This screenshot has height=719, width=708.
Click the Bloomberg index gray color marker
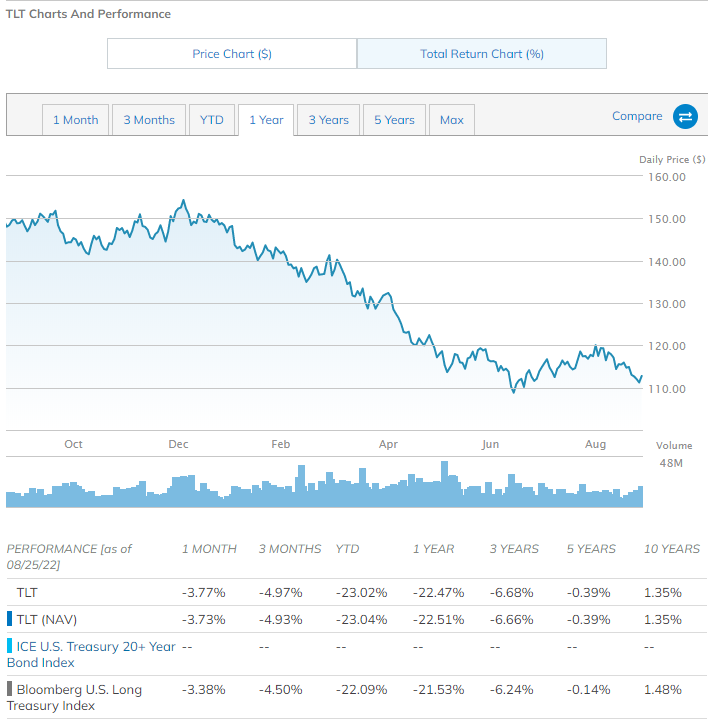click(x=10, y=690)
